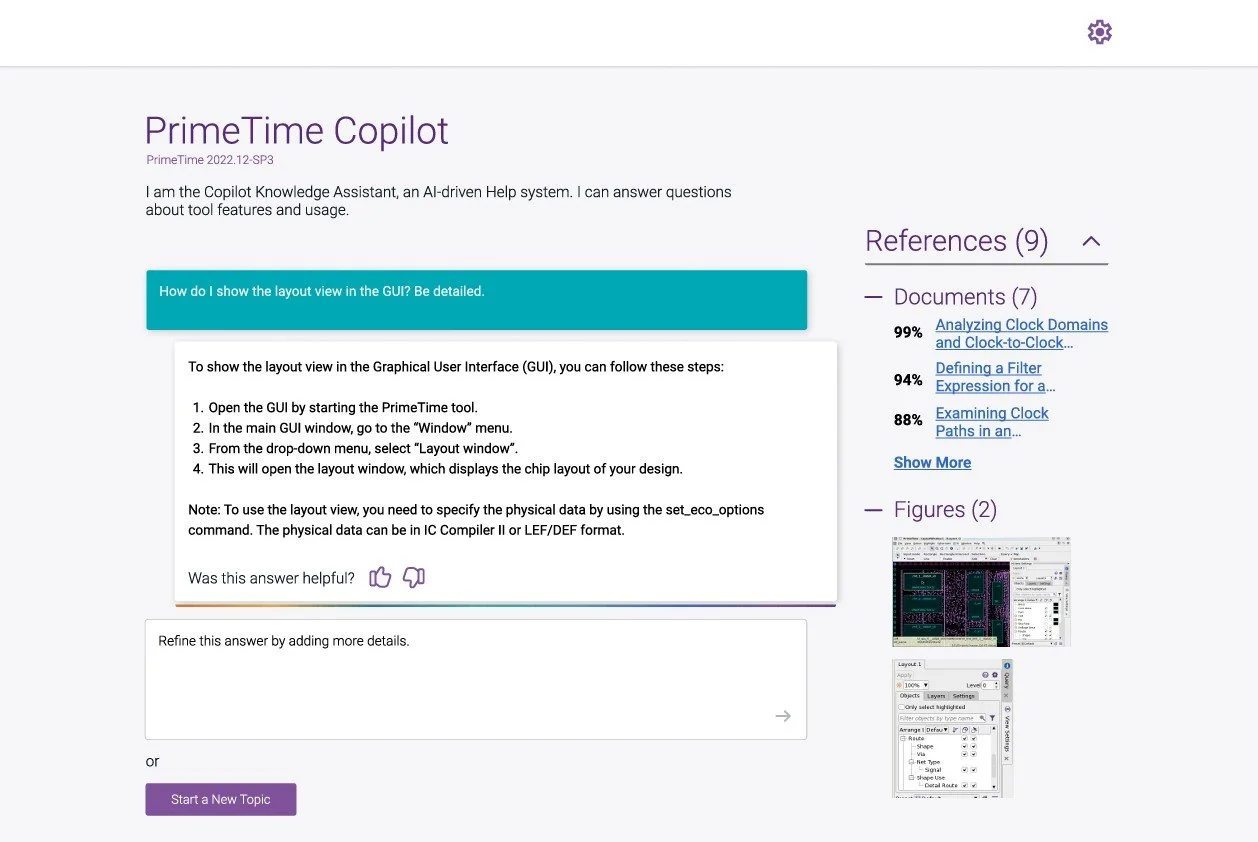Click the 94% relevance score
Screen dimensions: 1258x842
(908, 380)
